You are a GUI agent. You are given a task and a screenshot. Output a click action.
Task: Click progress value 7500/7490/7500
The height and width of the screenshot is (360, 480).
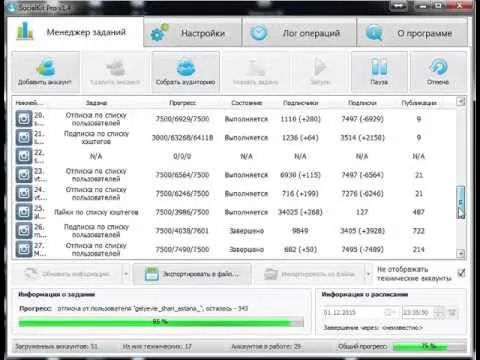click(182, 249)
